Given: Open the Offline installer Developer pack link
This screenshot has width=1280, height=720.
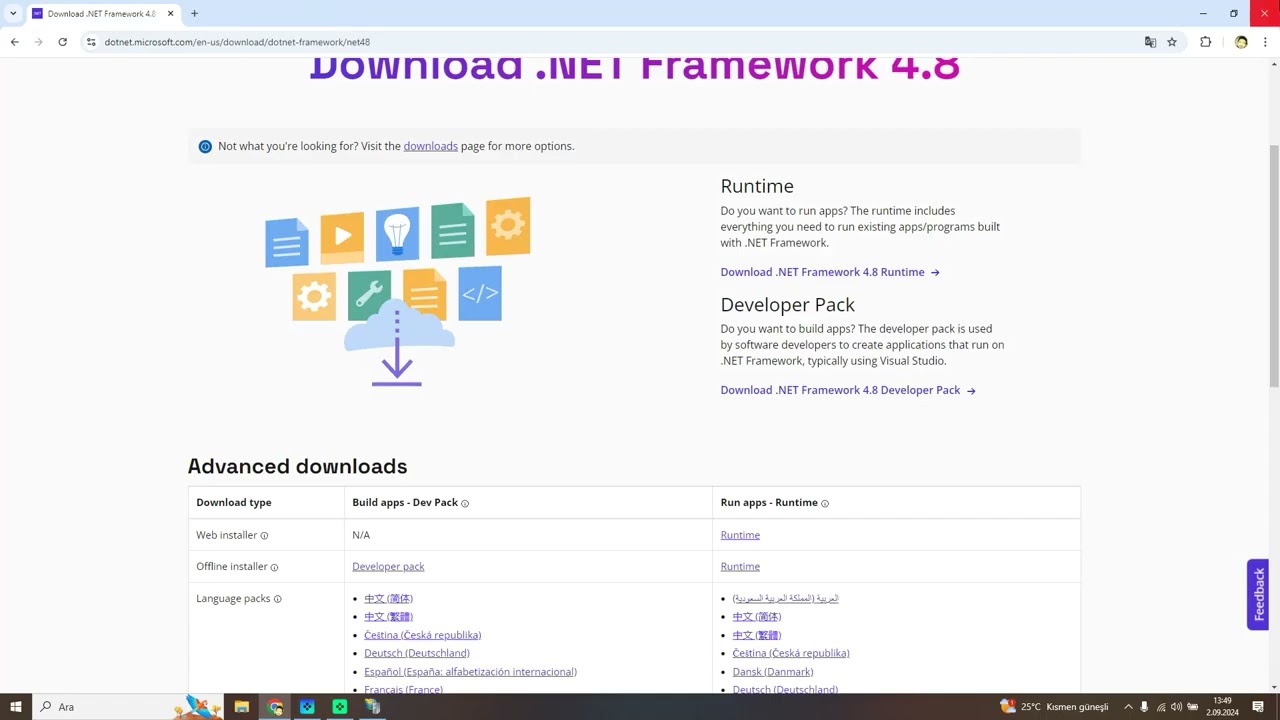Looking at the screenshot, I should 388,566.
